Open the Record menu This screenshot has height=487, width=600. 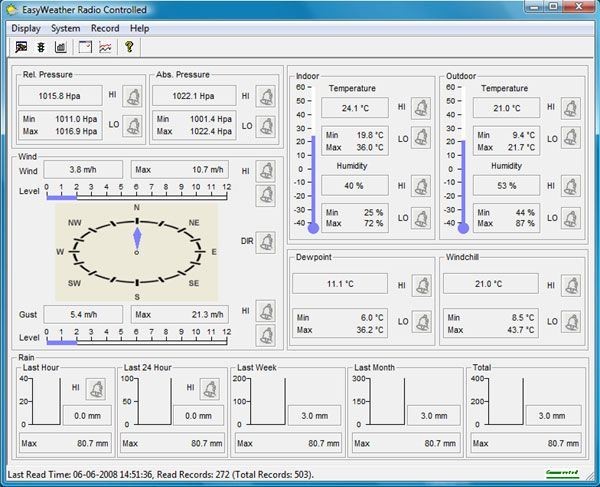(105, 29)
